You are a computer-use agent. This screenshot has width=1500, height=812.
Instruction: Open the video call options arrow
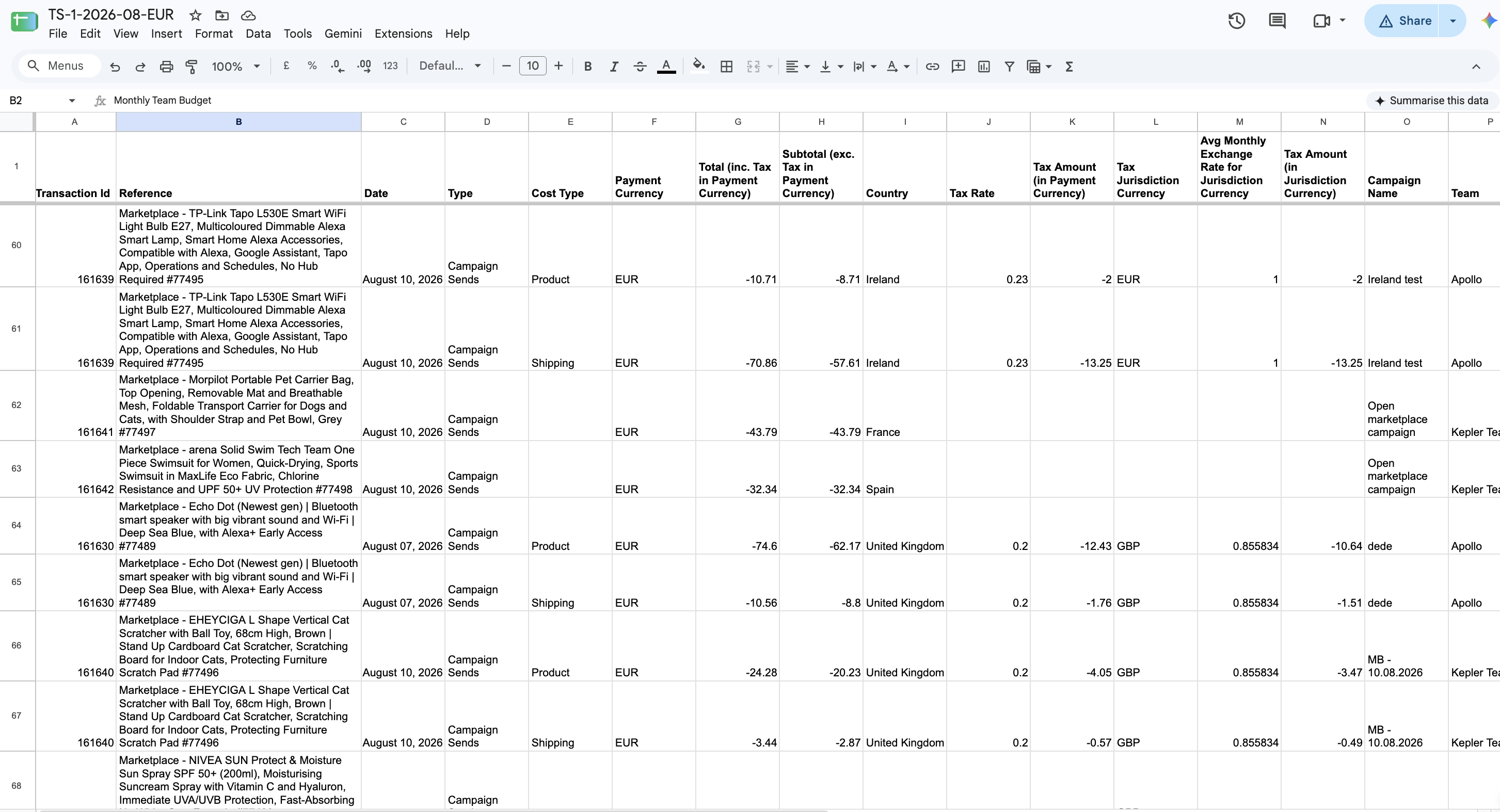tap(1342, 20)
